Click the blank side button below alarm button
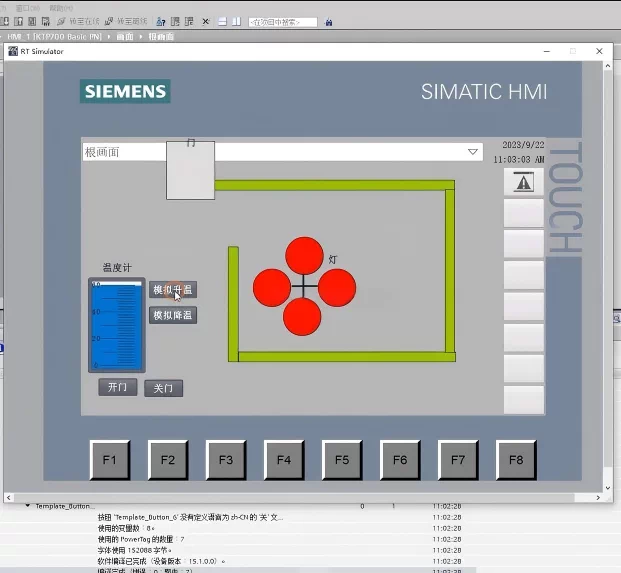 523,213
